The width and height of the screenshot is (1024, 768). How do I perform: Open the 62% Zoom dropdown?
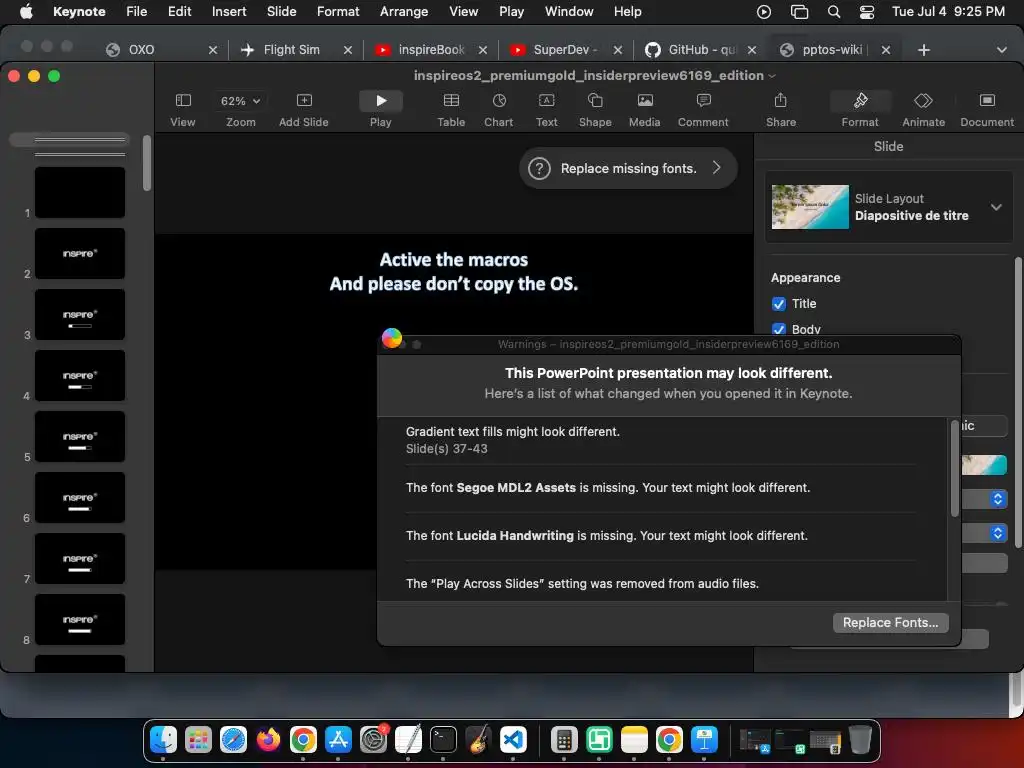(x=240, y=101)
